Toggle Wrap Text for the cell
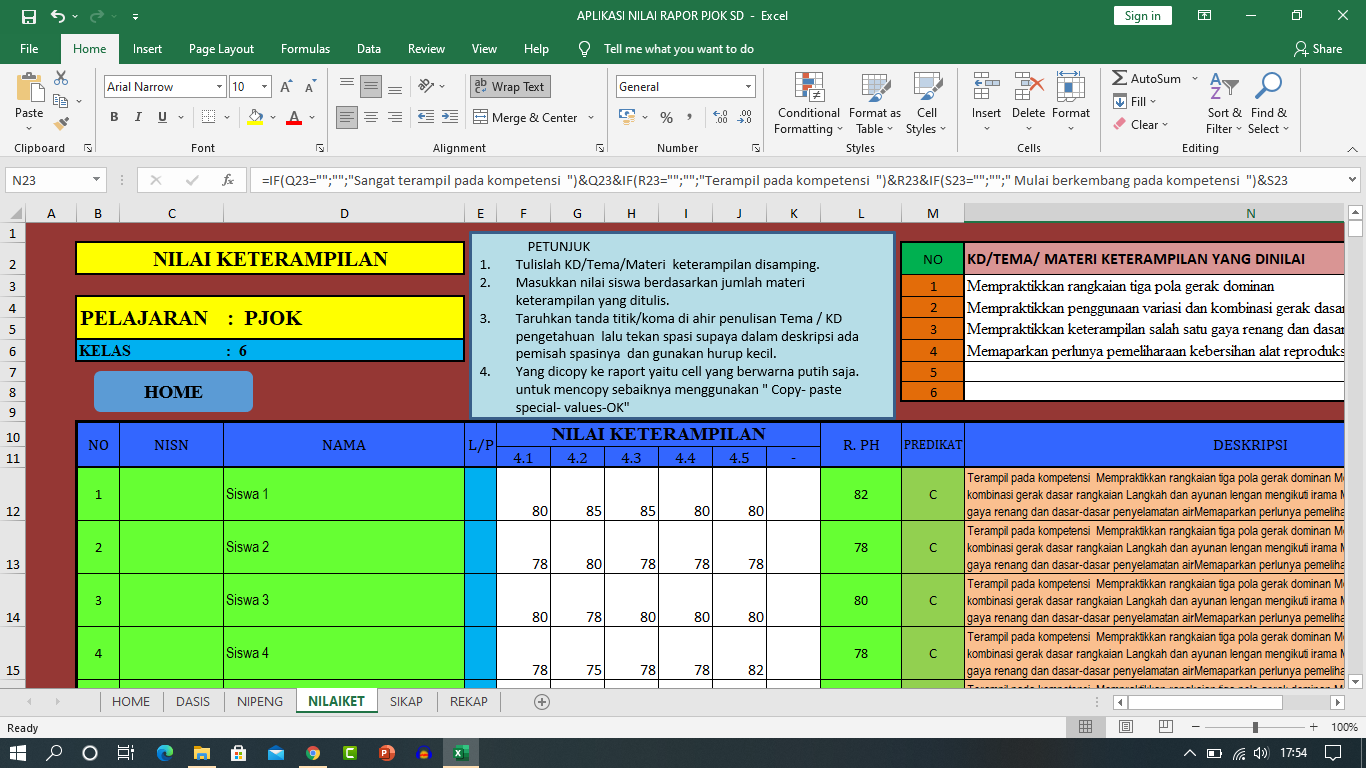Image resolution: width=1366 pixels, height=768 pixels. click(x=510, y=87)
